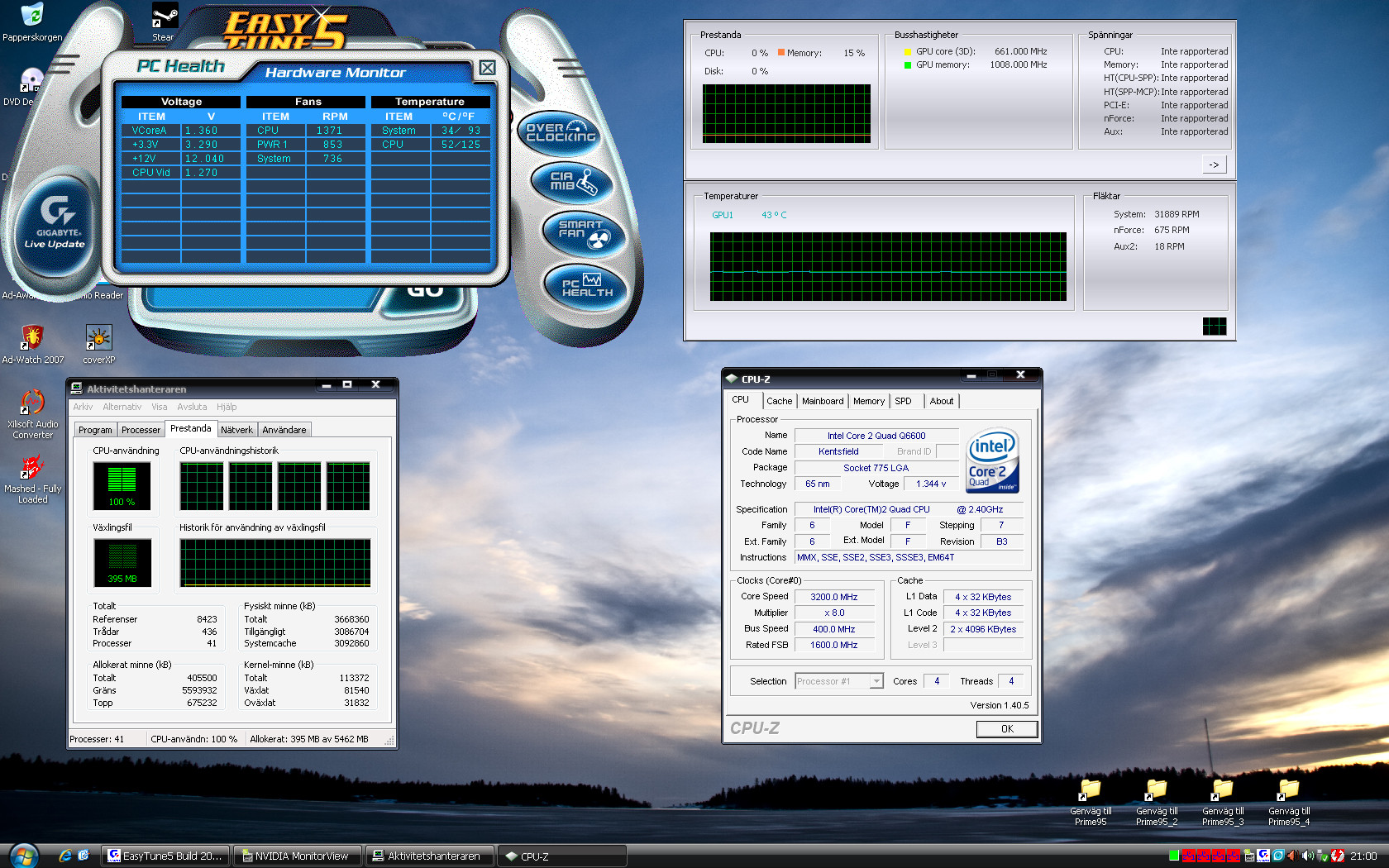The width and height of the screenshot is (1389, 868).
Task: Click the 3200.0 MHz core speed value
Action: click(x=834, y=597)
